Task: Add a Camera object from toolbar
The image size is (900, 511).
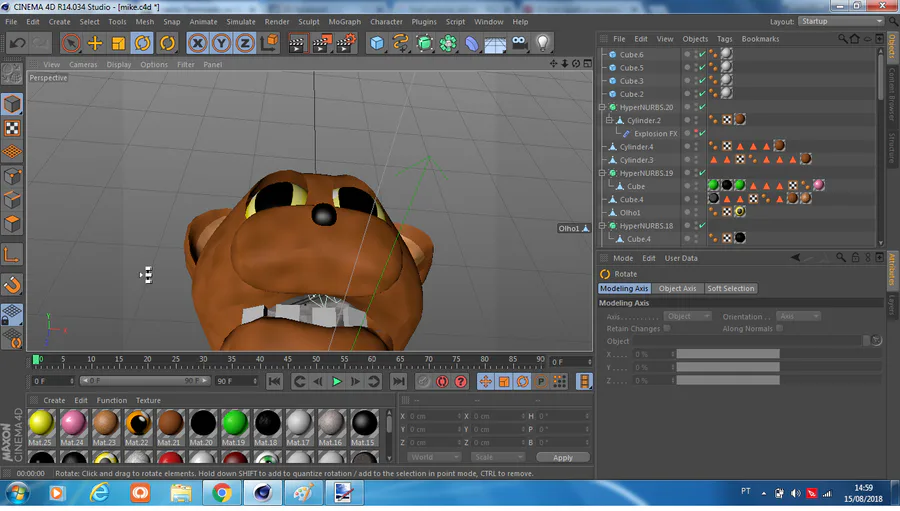Action: click(519, 43)
